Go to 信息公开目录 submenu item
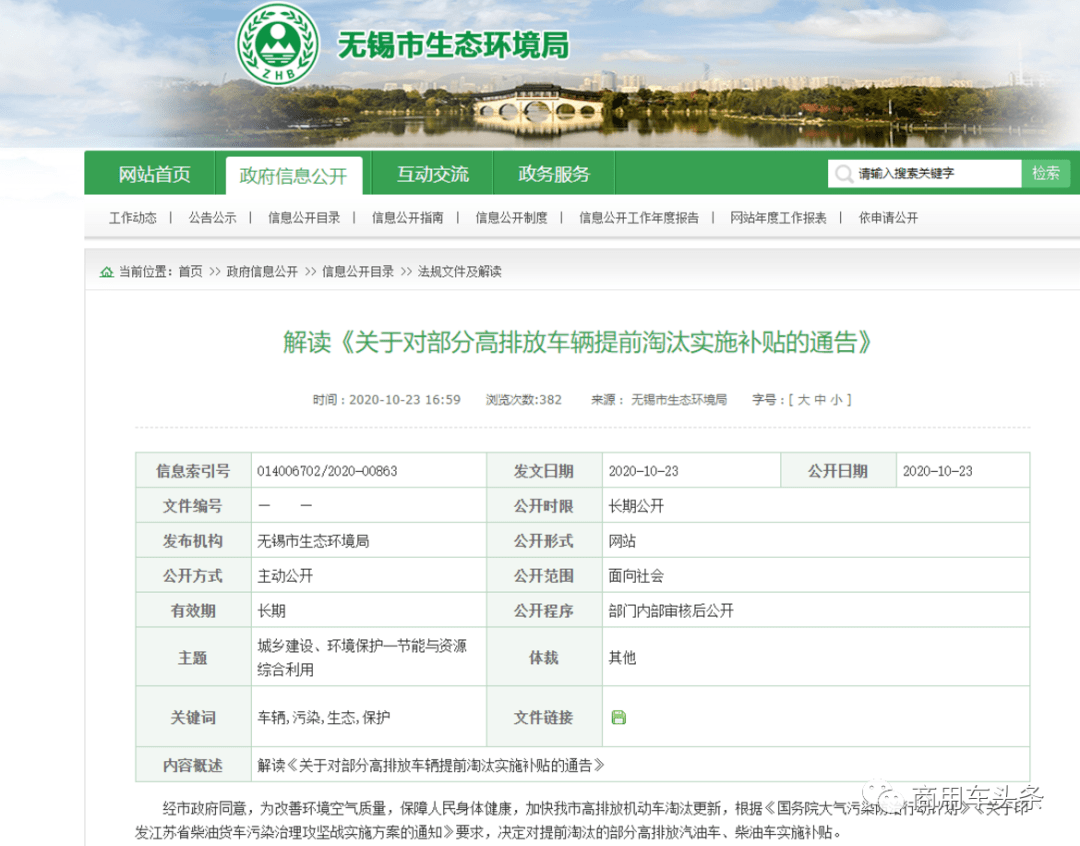 [x=304, y=218]
